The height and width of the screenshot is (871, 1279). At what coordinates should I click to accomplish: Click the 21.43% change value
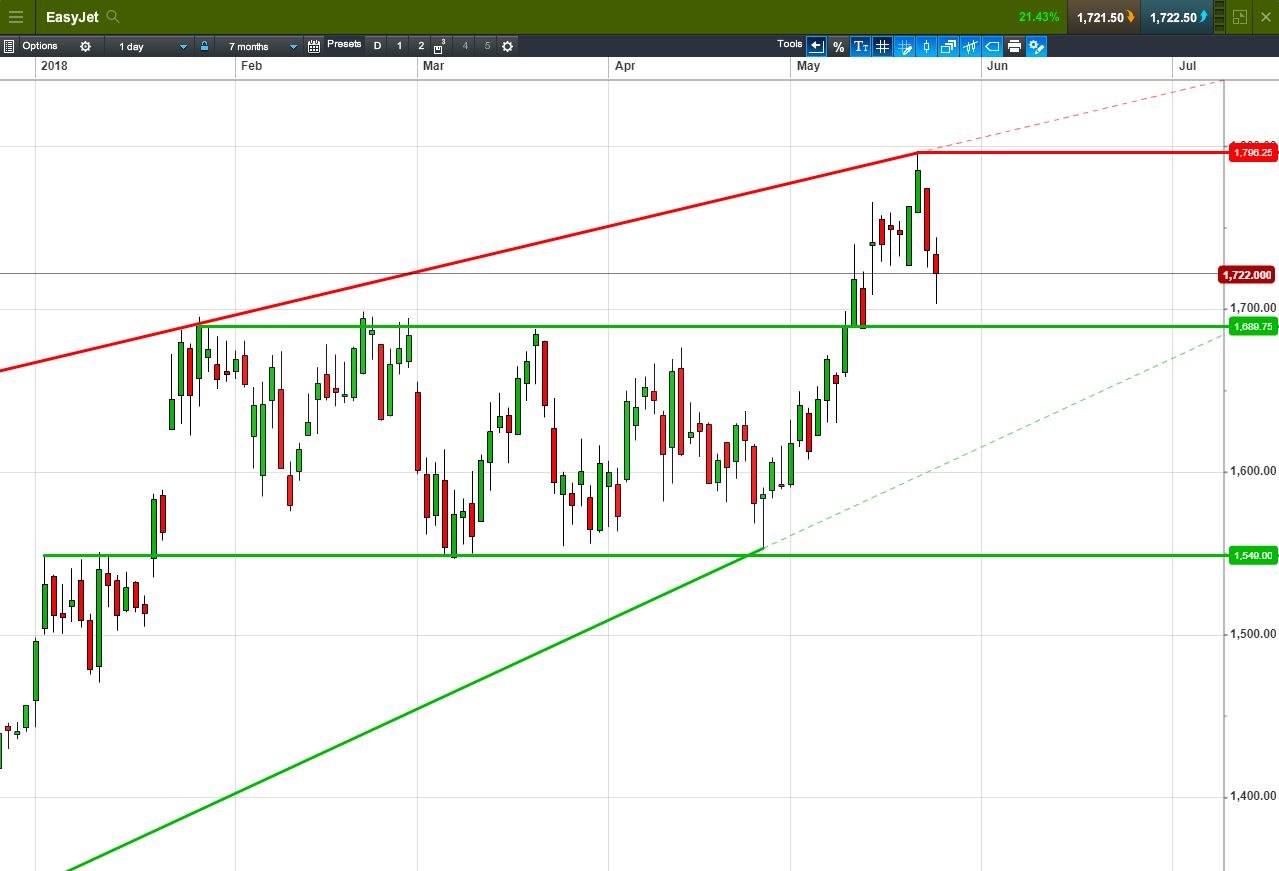coord(1039,17)
